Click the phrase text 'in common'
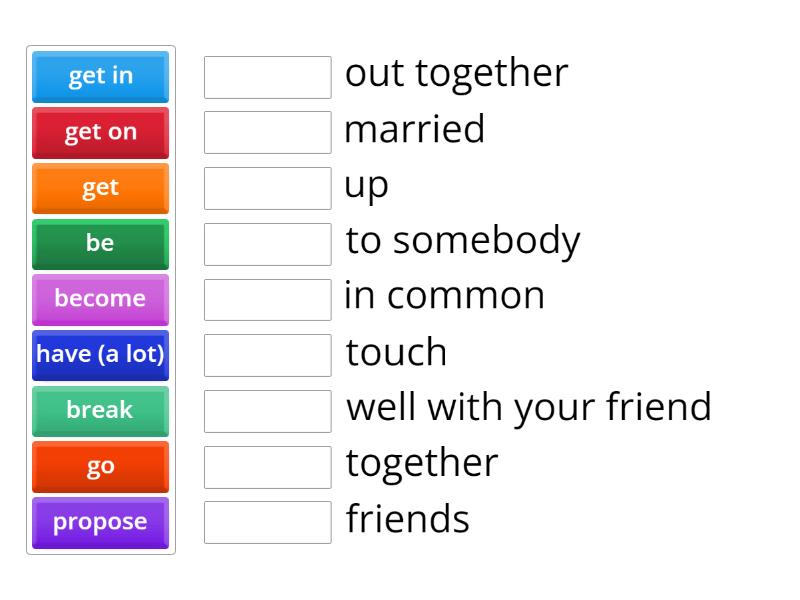800x600 pixels. tap(444, 296)
